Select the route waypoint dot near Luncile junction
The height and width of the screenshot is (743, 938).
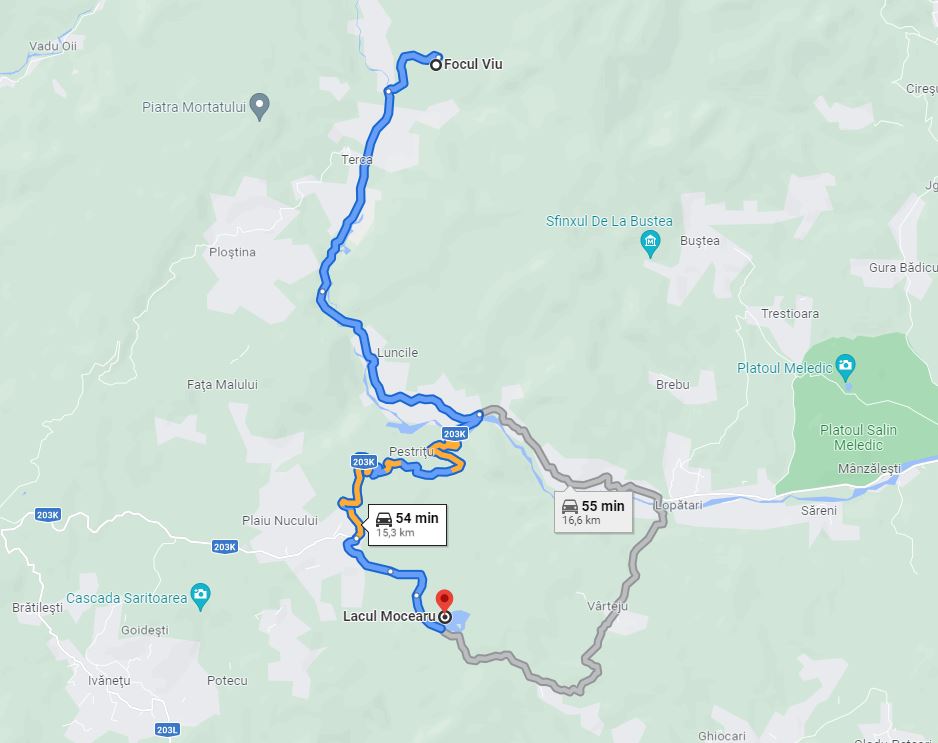click(479, 414)
